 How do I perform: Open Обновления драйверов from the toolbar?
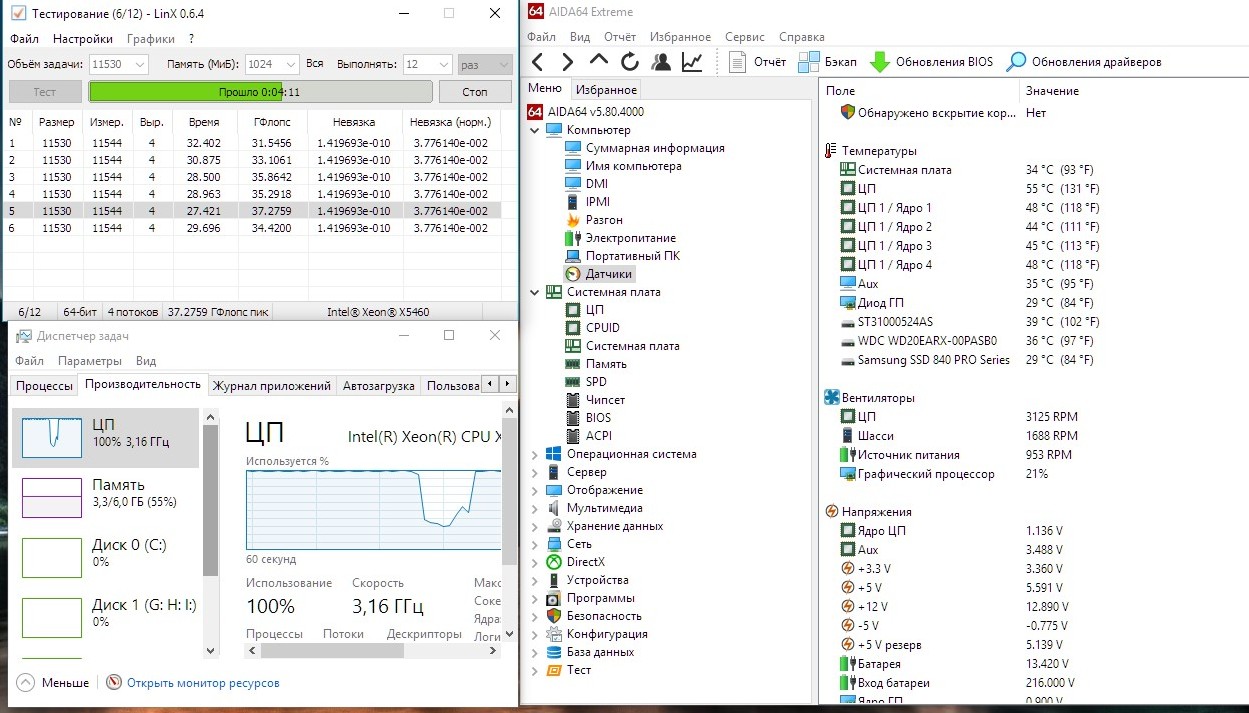1084,62
